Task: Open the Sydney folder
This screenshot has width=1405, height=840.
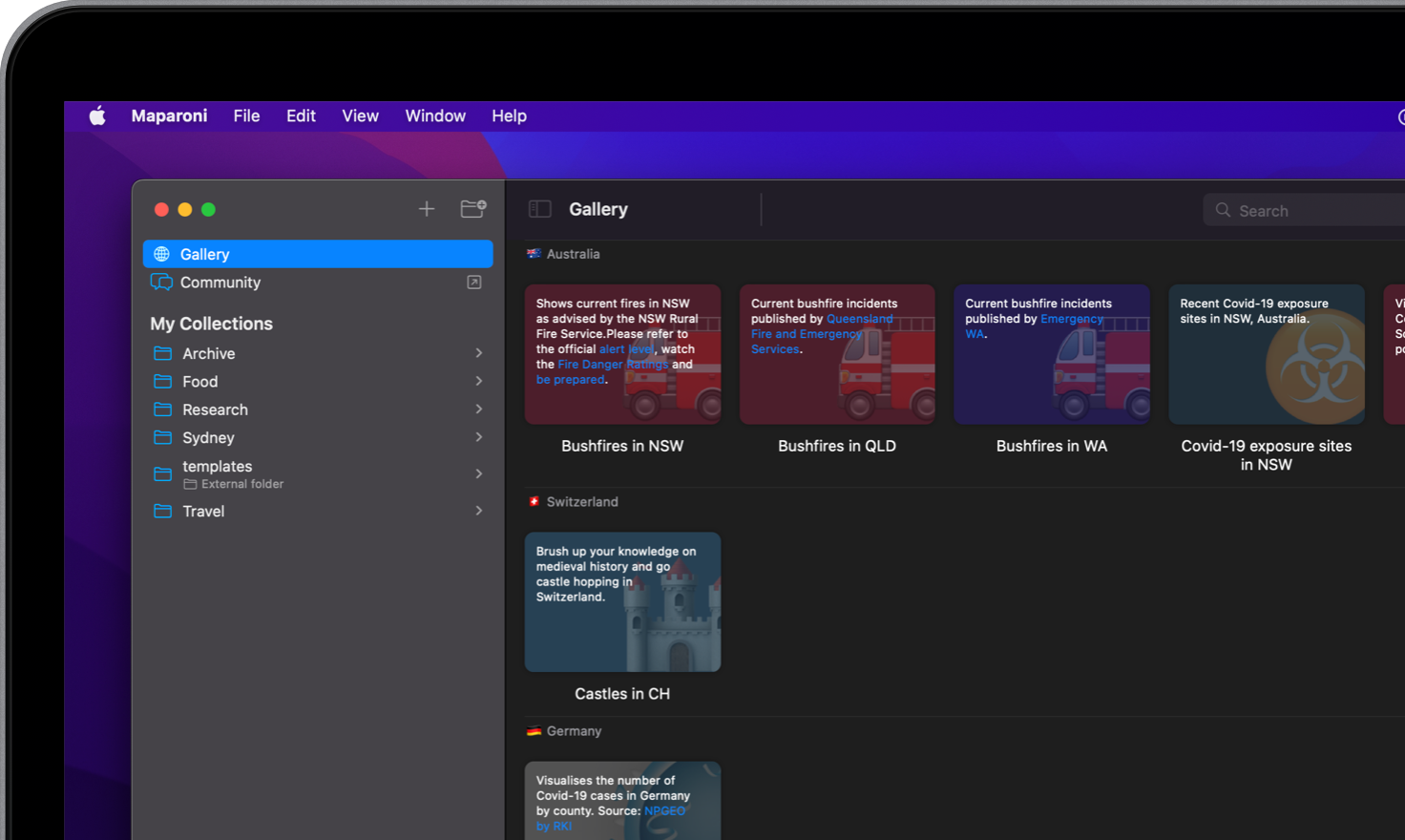Action: 318,437
